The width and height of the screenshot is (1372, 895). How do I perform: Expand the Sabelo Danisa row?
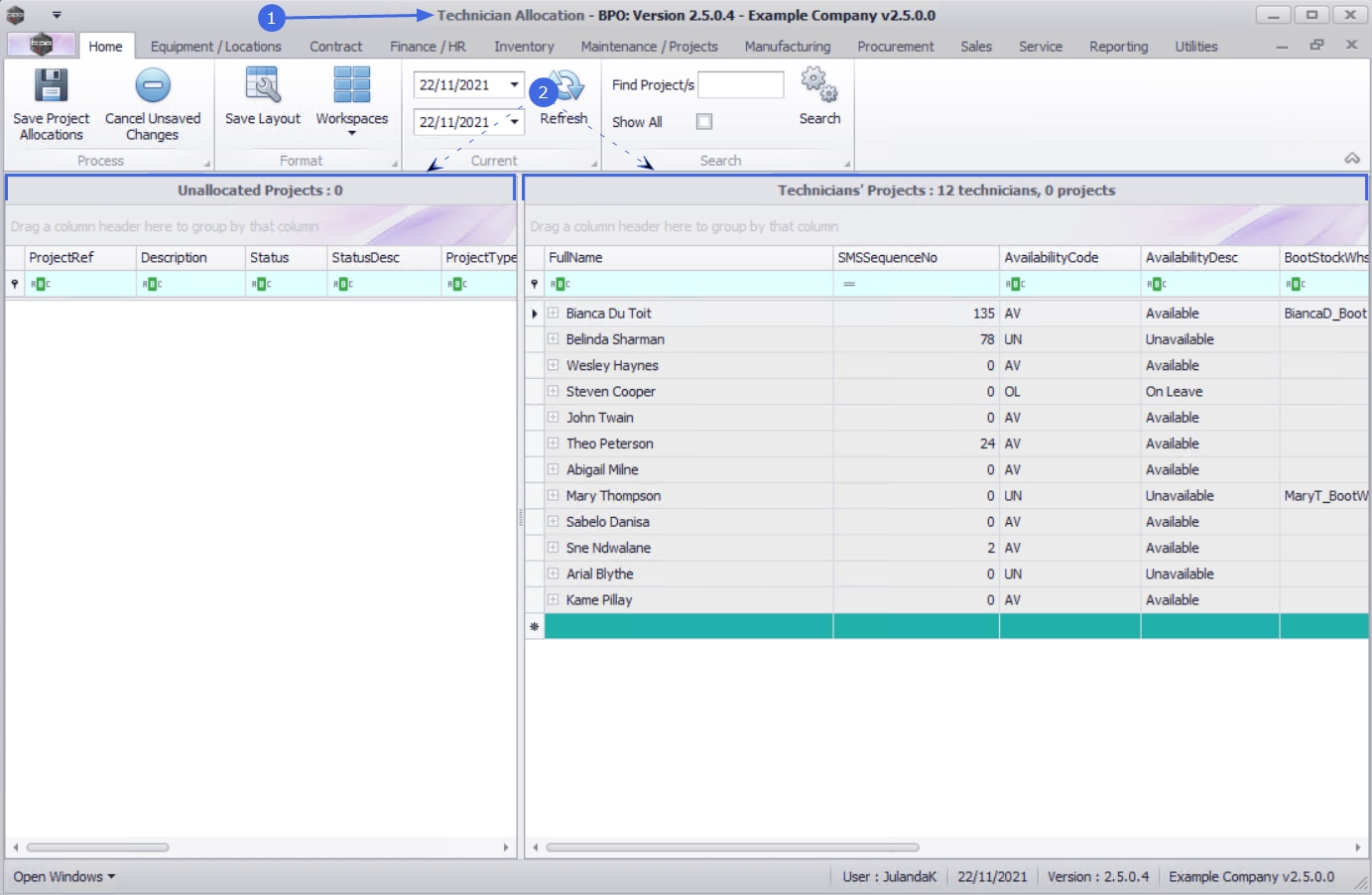pos(554,521)
